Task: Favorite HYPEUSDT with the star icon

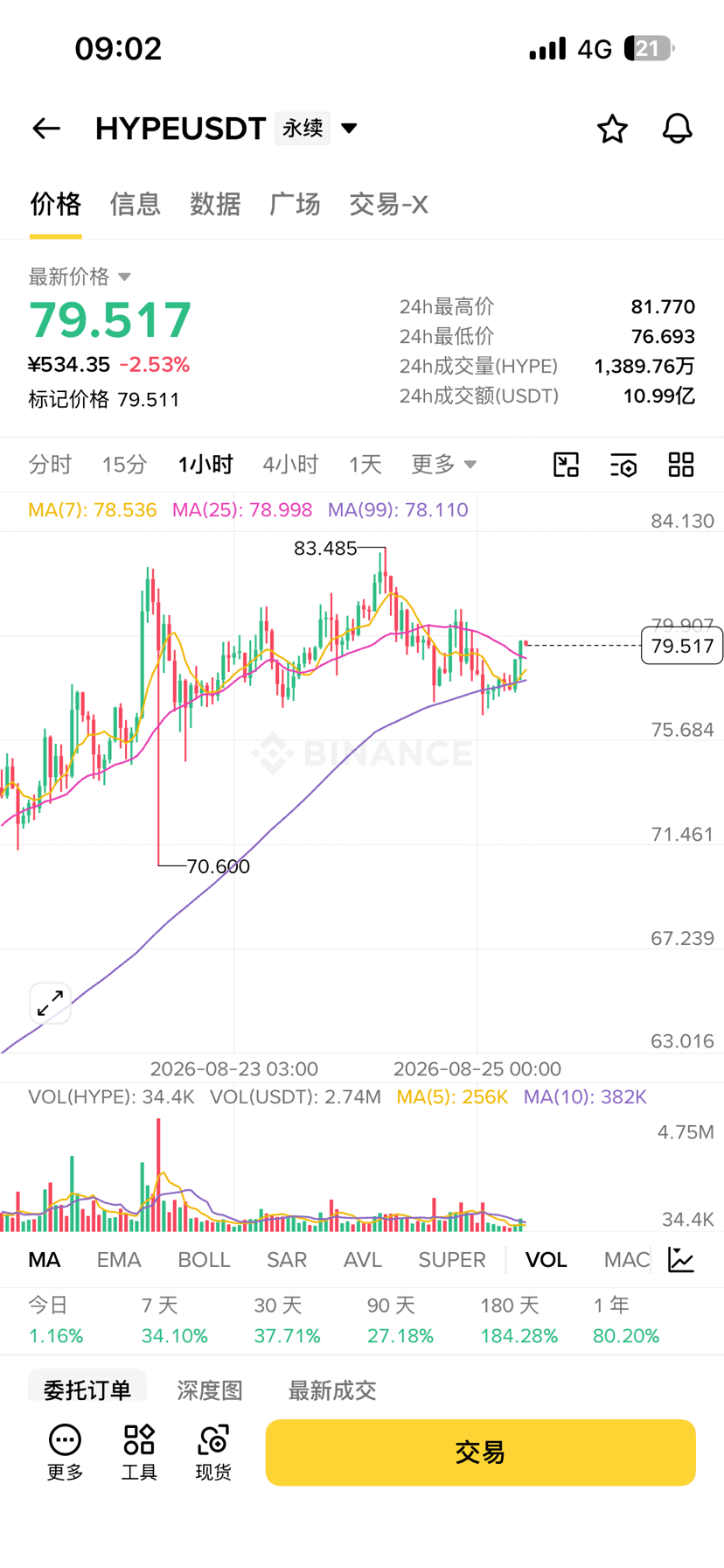Action: pos(612,129)
